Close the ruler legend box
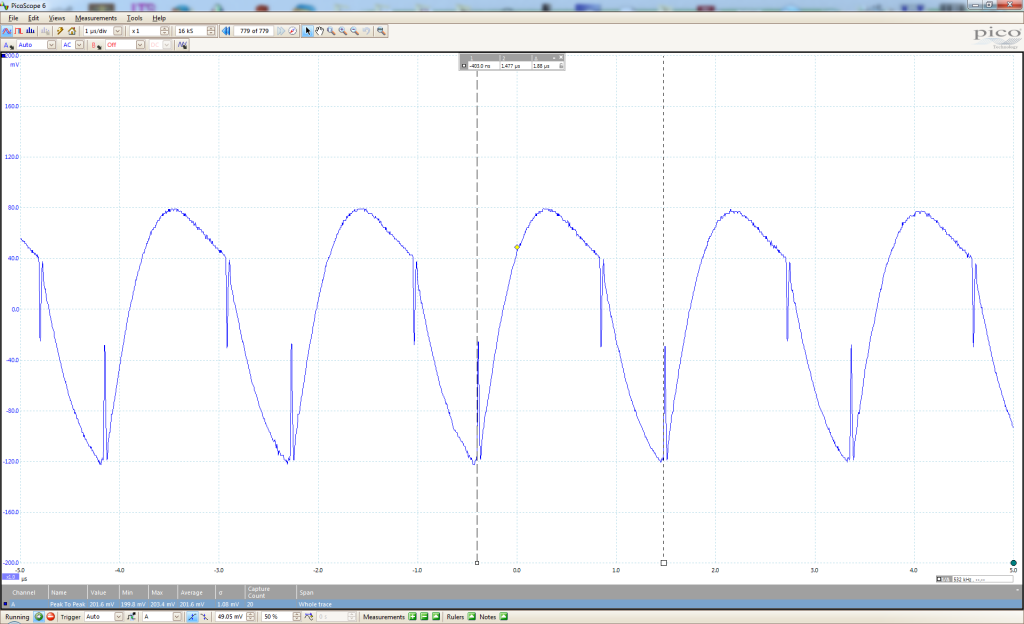Screen dimensions: 1024x624 coord(560,57)
